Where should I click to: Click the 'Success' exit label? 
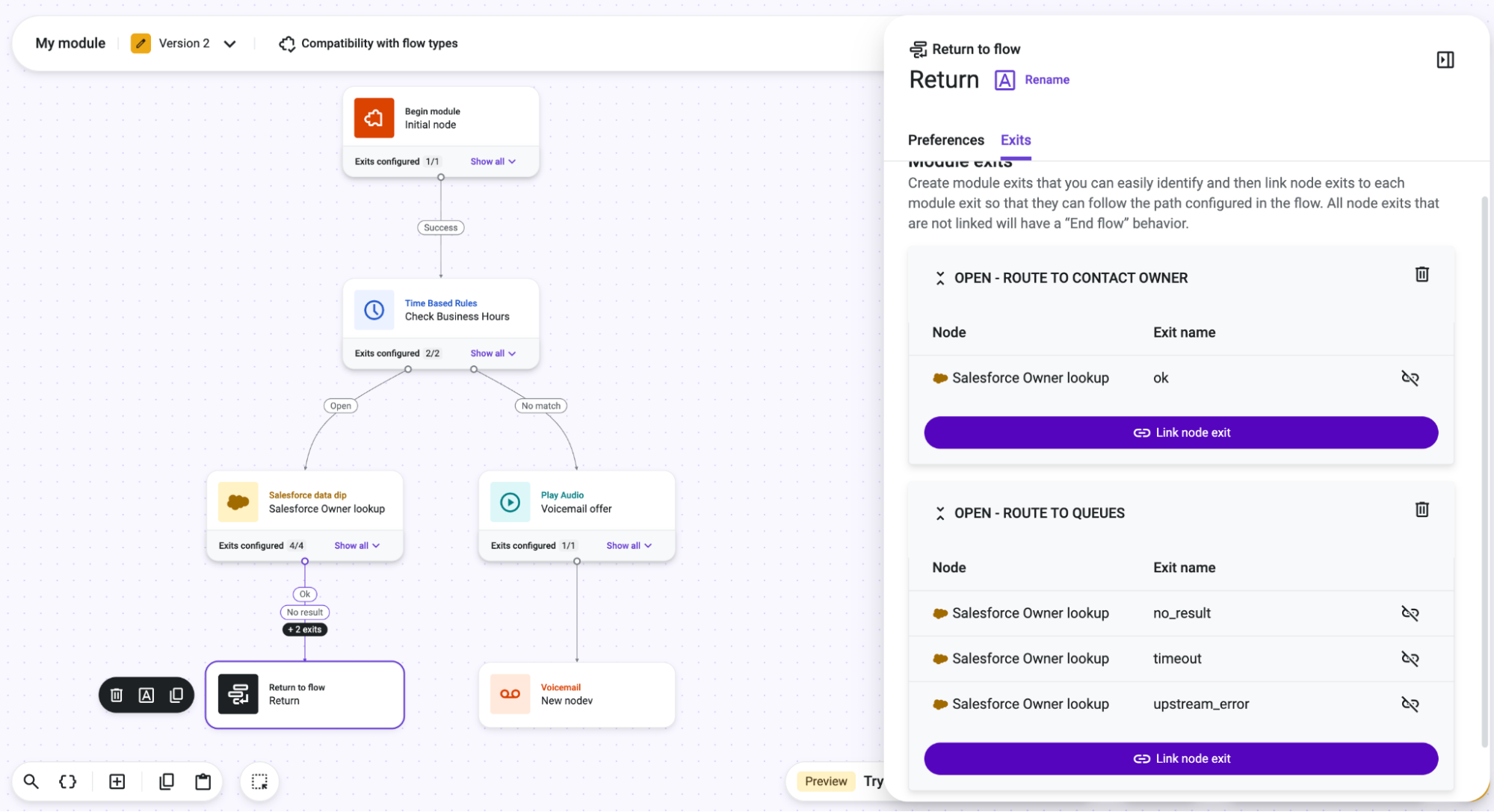pyautogui.click(x=440, y=228)
